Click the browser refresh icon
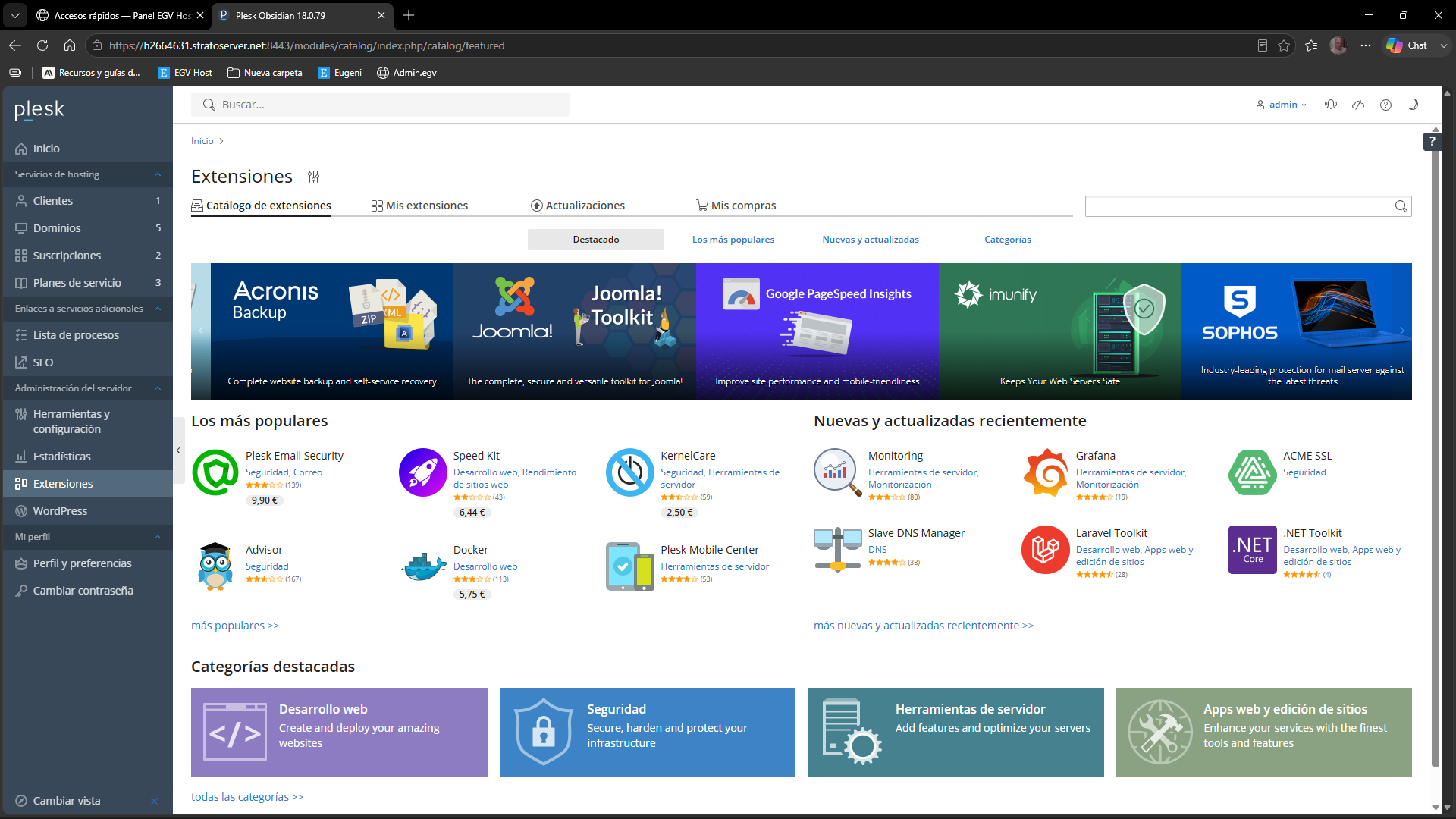The height and width of the screenshot is (819, 1456). pyautogui.click(x=42, y=45)
